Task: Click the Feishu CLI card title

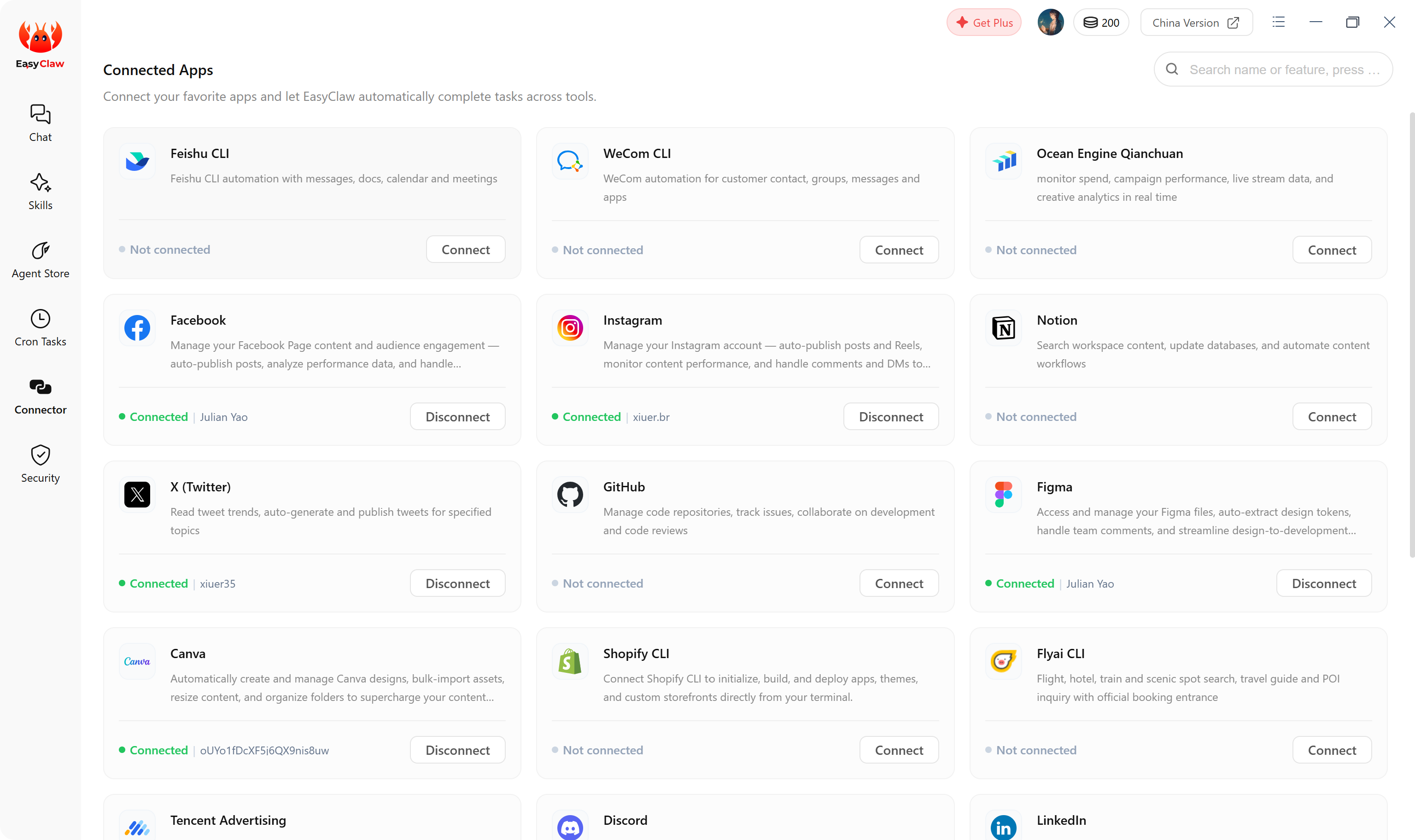Action: pos(200,153)
